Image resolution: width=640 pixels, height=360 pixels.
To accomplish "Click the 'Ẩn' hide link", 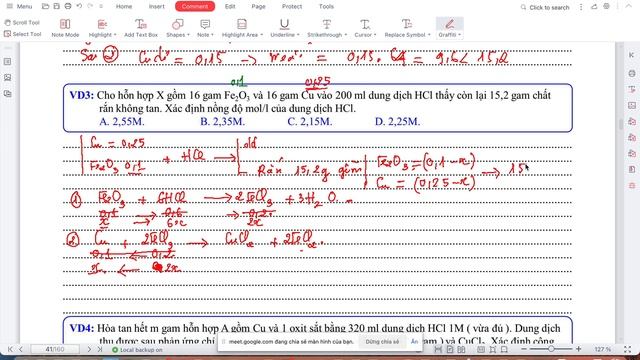I will [x=414, y=342].
